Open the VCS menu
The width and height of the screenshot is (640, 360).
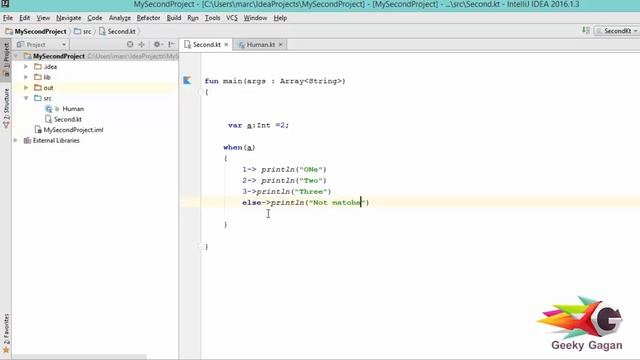[232, 18]
